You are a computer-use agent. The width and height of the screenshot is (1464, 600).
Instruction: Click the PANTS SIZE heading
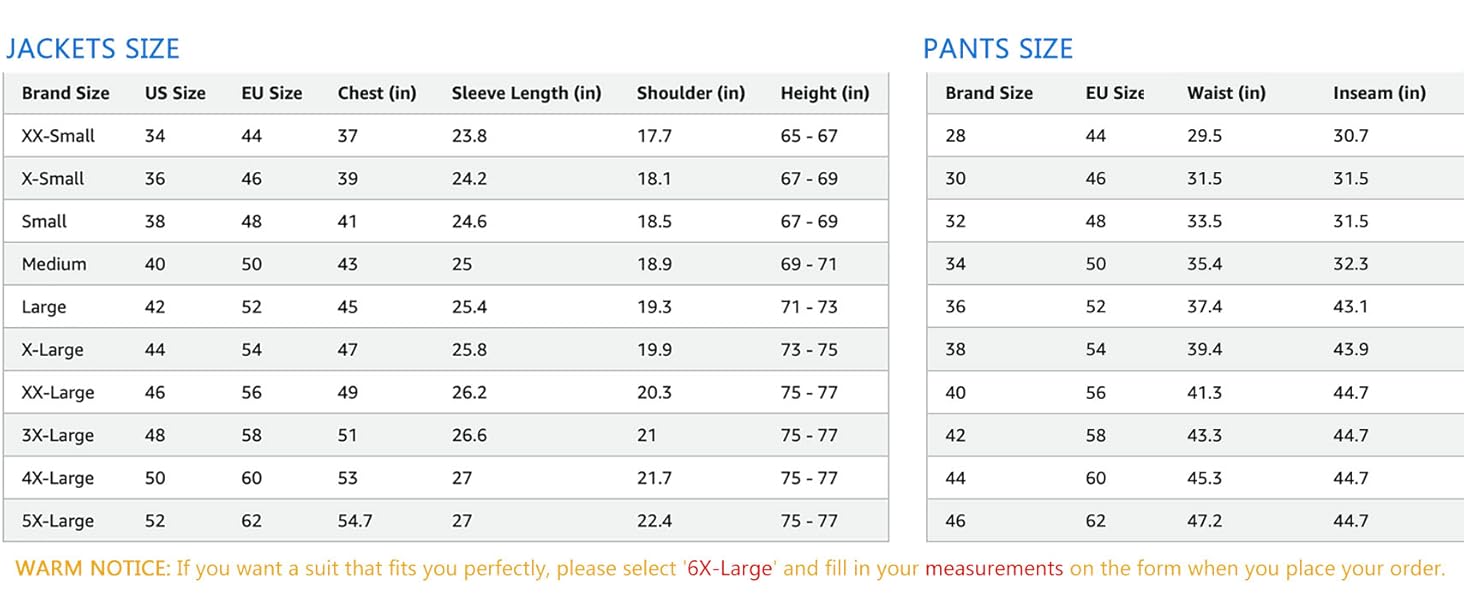pos(997,49)
